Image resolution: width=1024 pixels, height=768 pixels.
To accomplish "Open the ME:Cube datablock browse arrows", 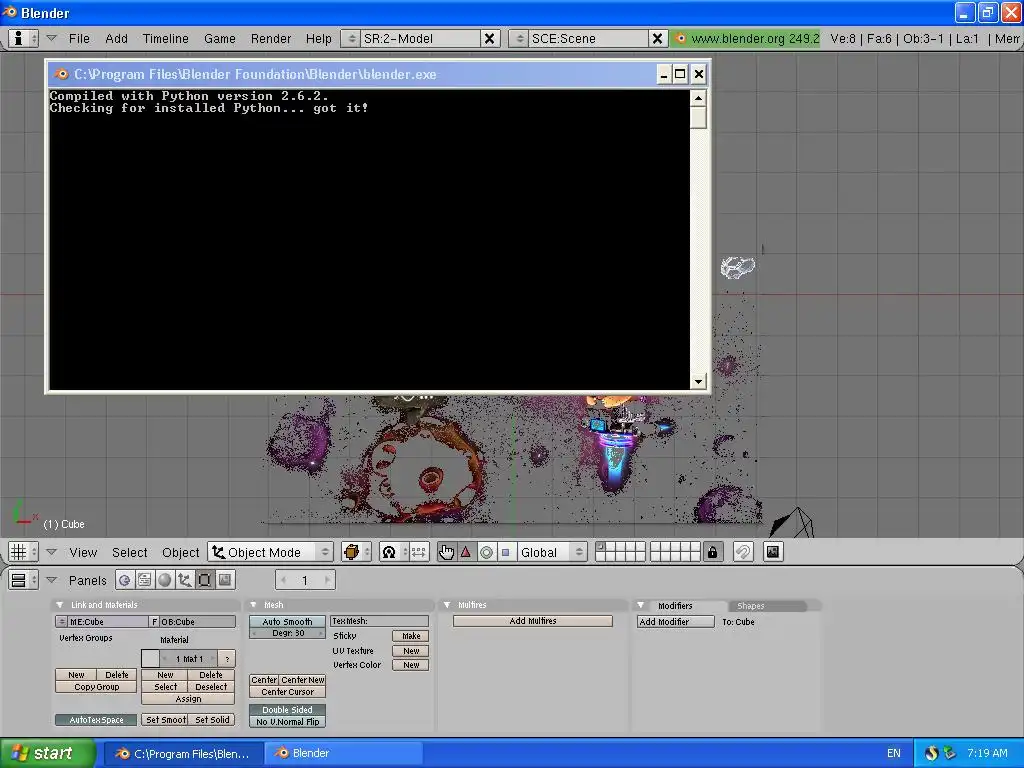I will coord(62,622).
